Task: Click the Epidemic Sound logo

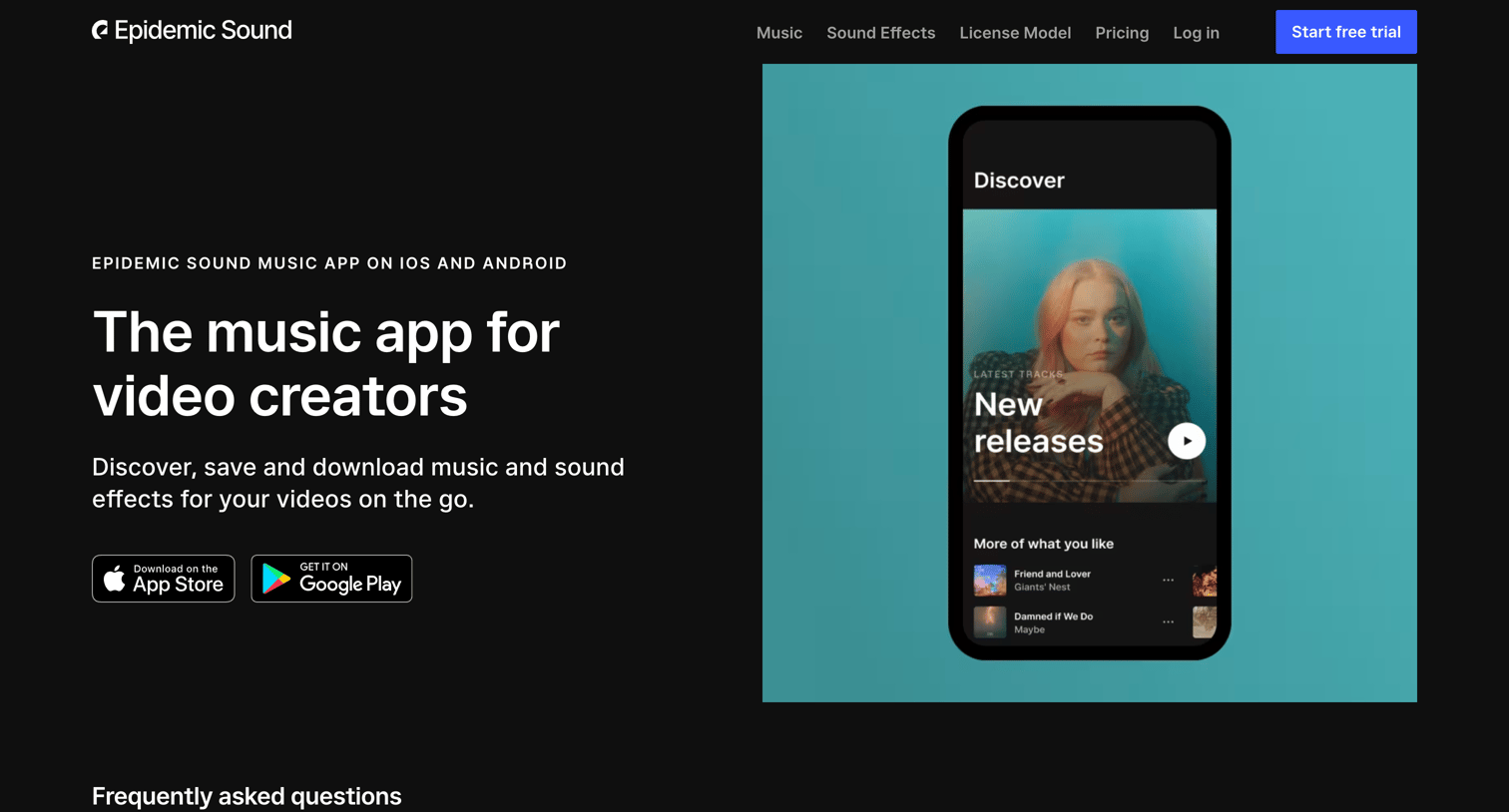Action: [x=192, y=31]
